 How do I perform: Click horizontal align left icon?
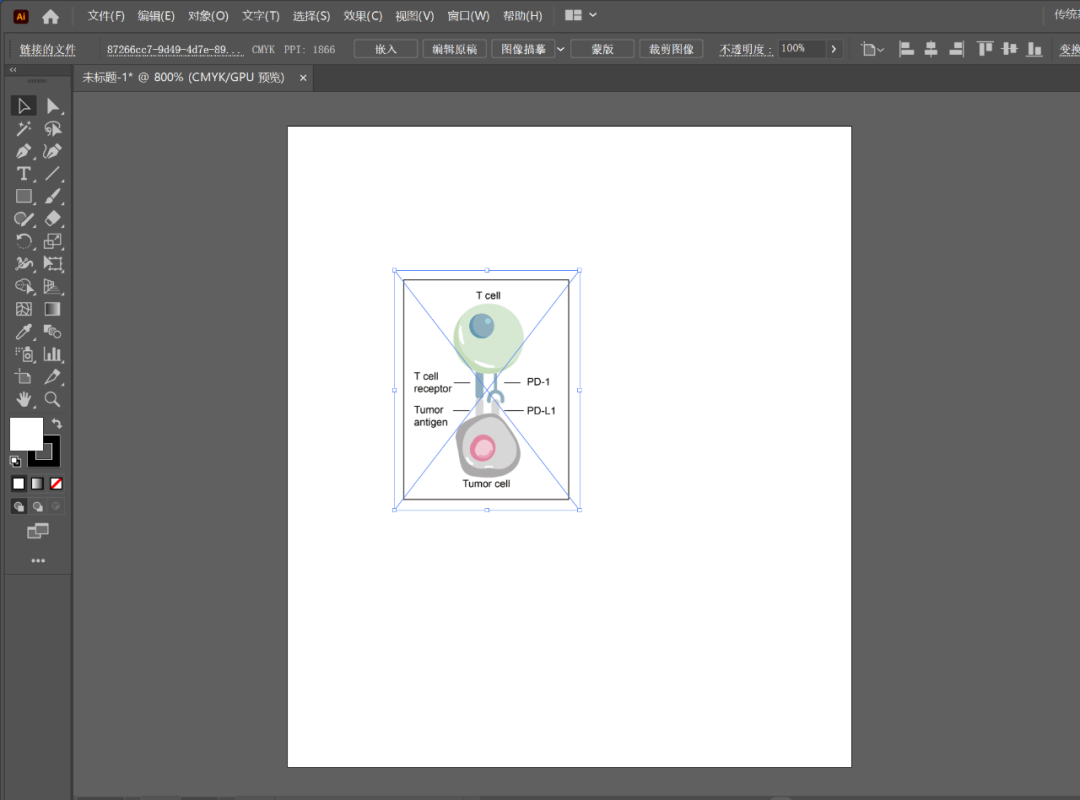point(906,49)
